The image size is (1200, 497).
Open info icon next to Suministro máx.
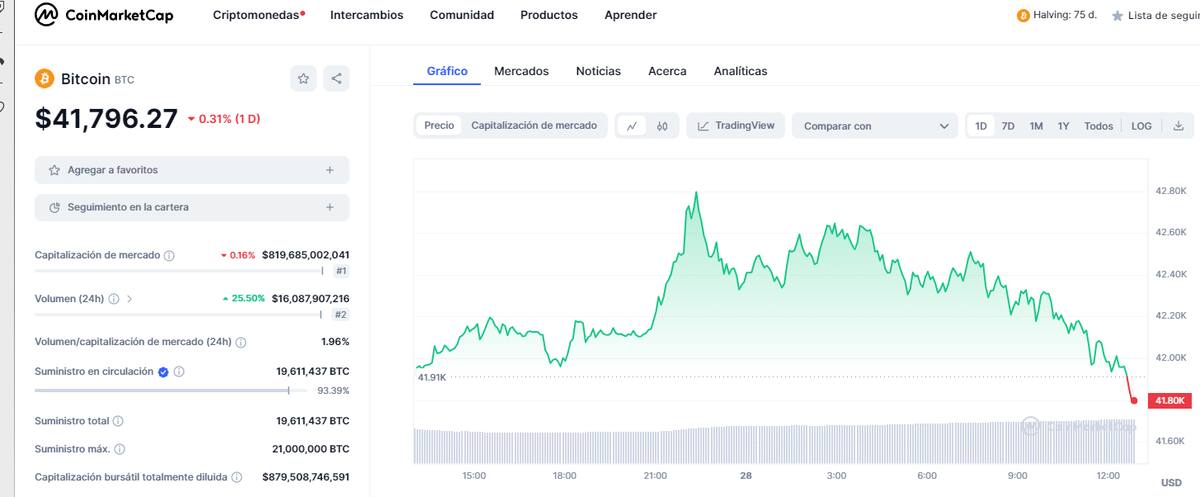(120, 449)
